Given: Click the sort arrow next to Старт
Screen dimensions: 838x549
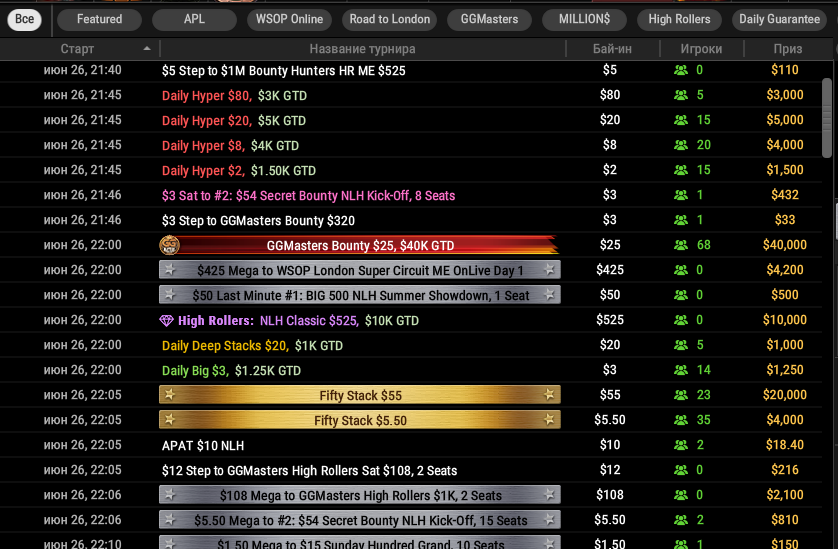Looking at the screenshot, I should (x=147, y=49).
